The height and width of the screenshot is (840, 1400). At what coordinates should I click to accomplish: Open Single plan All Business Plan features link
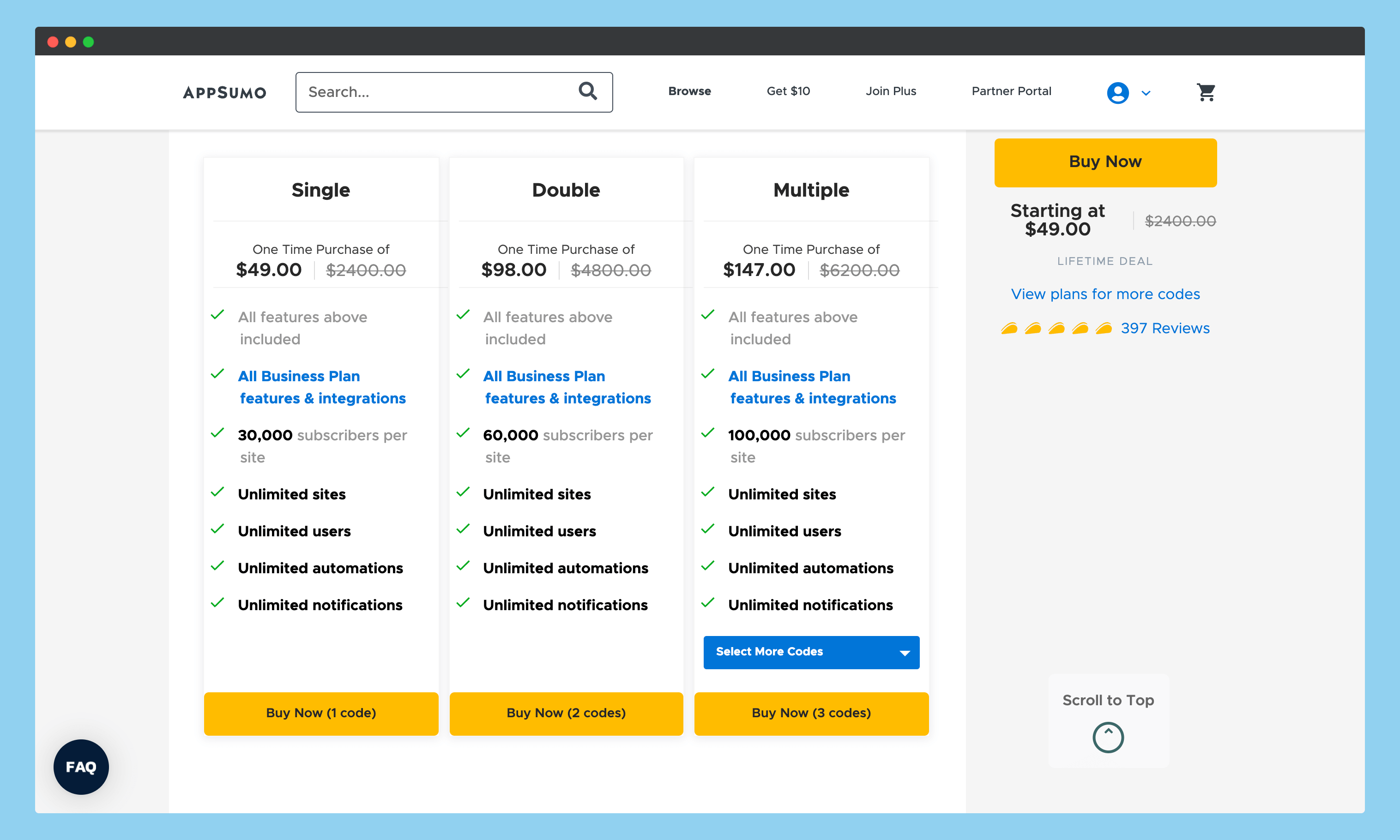coord(321,387)
